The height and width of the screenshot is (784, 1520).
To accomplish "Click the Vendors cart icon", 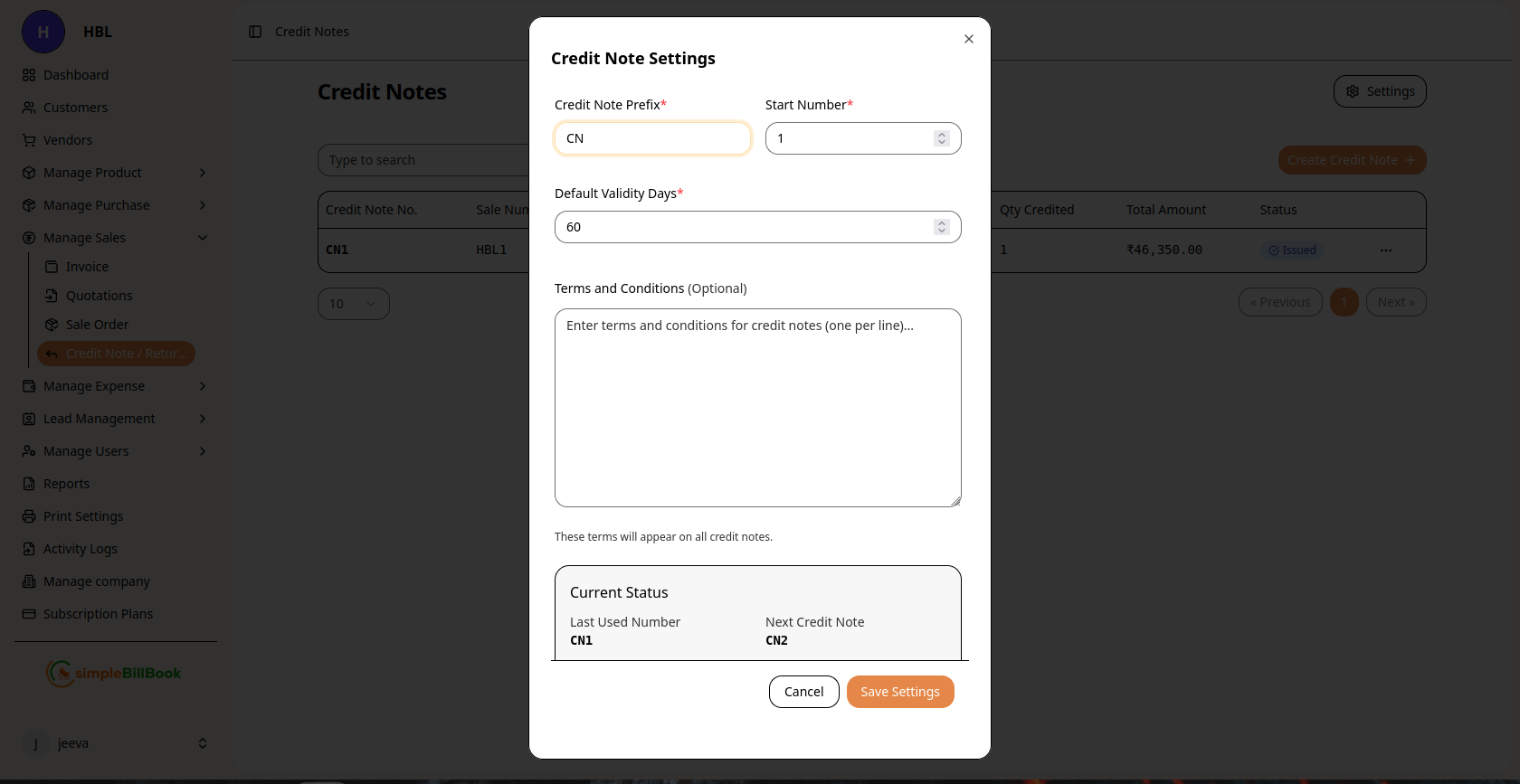I will (27, 139).
